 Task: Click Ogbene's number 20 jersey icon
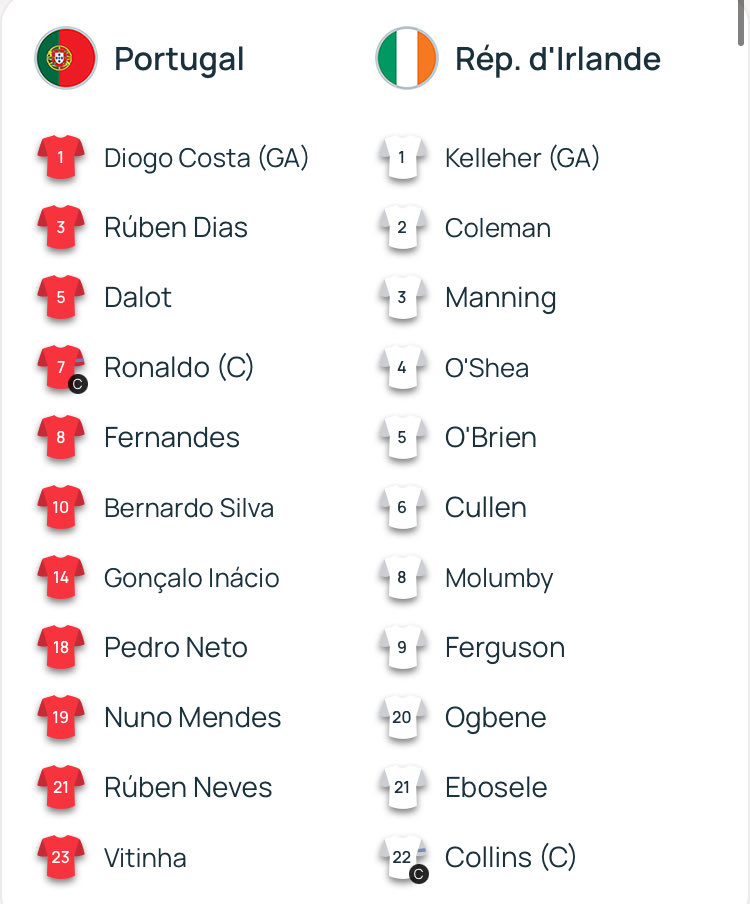pos(402,718)
